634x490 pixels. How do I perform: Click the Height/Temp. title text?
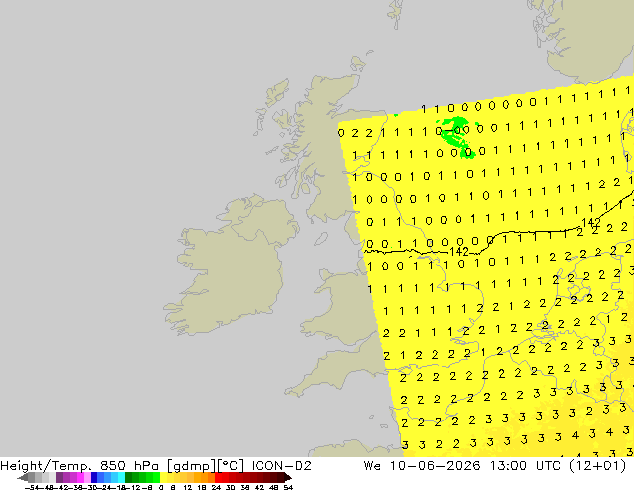point(45,466)
